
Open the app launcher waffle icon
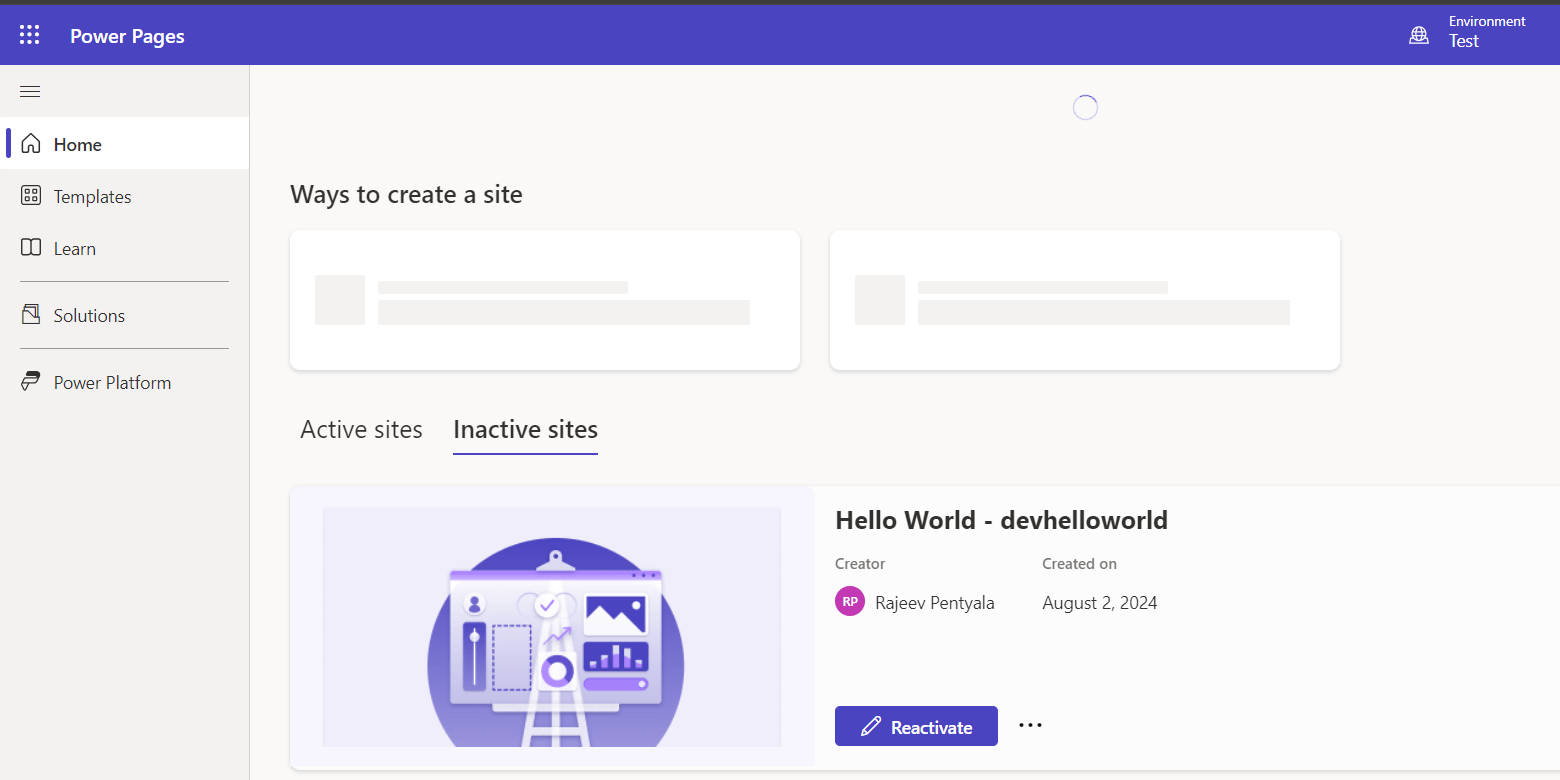(30, 36)
